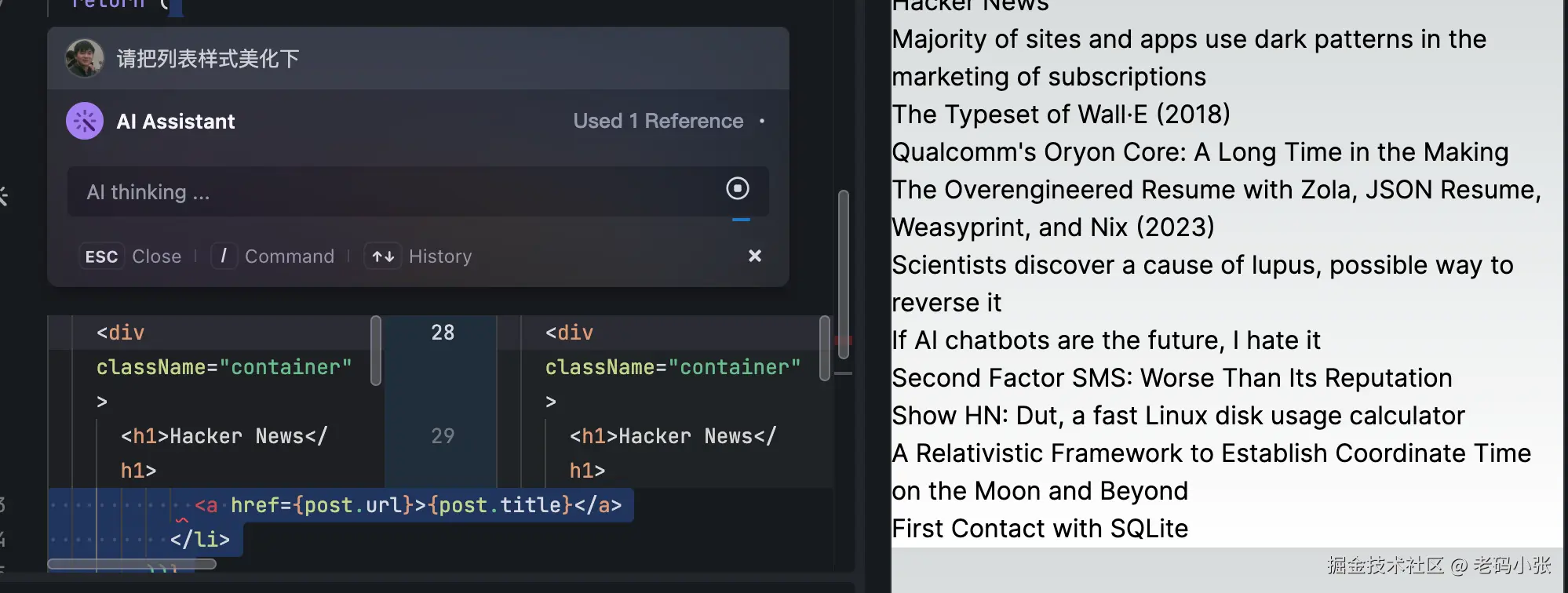Click the up-down arrows History key badge
This screenshot has width=1568, height=593.
383,256
